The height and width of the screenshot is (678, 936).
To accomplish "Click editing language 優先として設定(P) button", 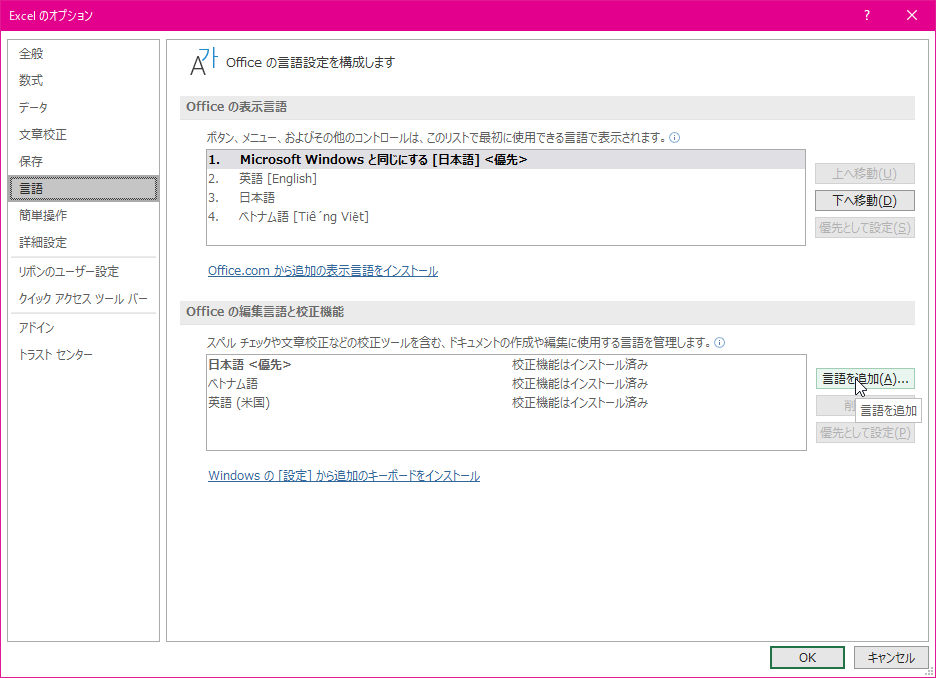I will coord(865,433).
